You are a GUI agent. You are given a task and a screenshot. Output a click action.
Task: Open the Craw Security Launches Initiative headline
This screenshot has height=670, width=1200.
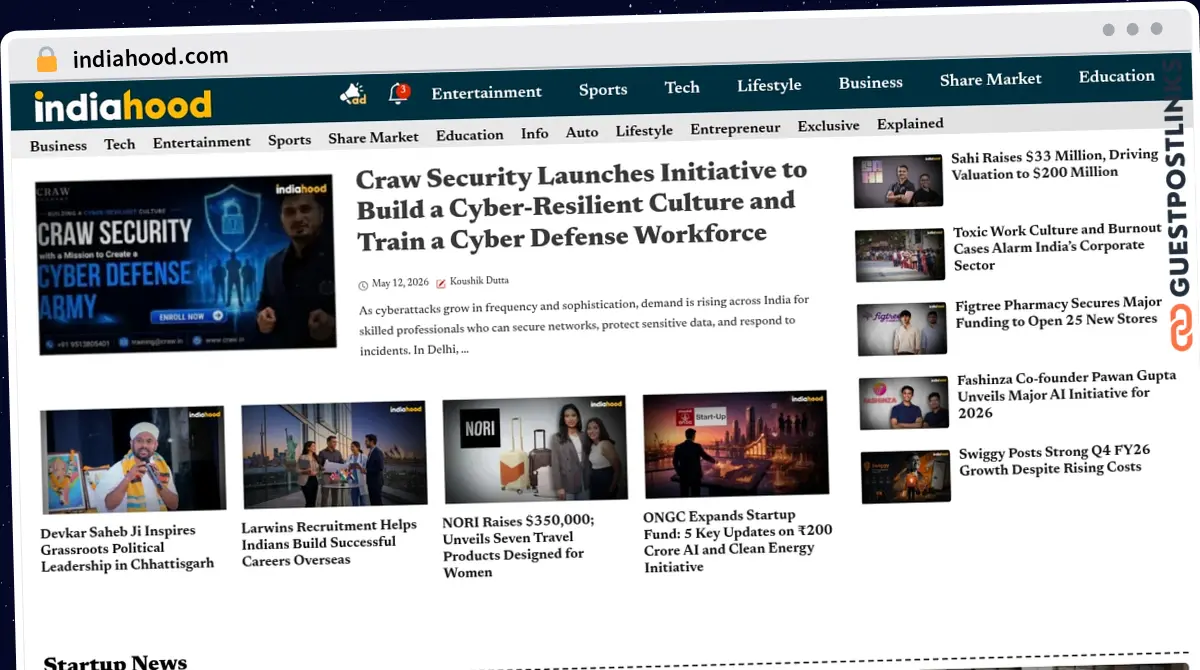[x=581, y=207]
